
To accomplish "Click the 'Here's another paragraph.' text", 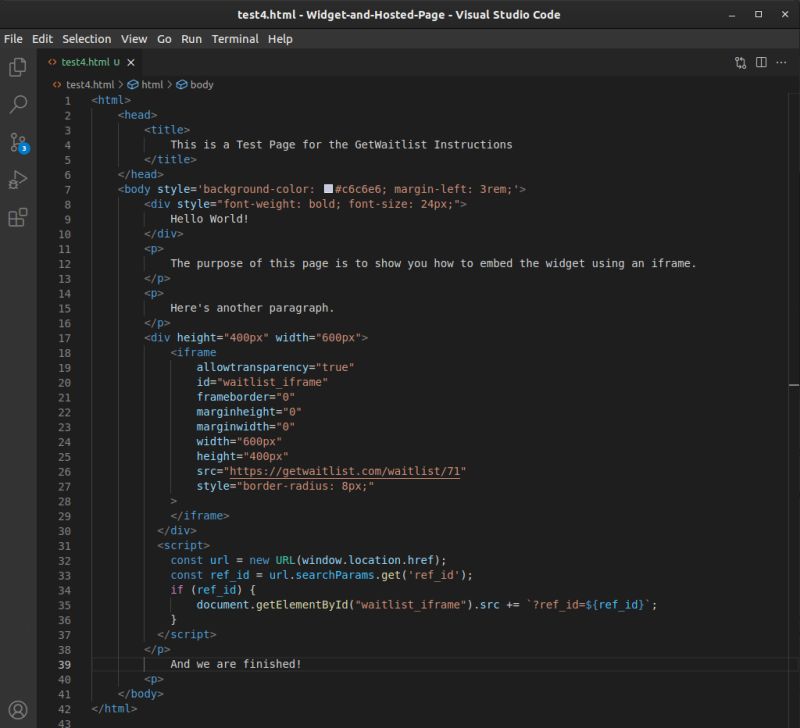I will [x=252, y=308].
